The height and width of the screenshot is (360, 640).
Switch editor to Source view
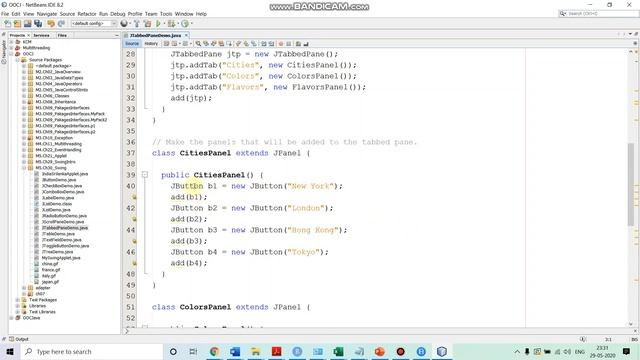[x=132, y=44]
